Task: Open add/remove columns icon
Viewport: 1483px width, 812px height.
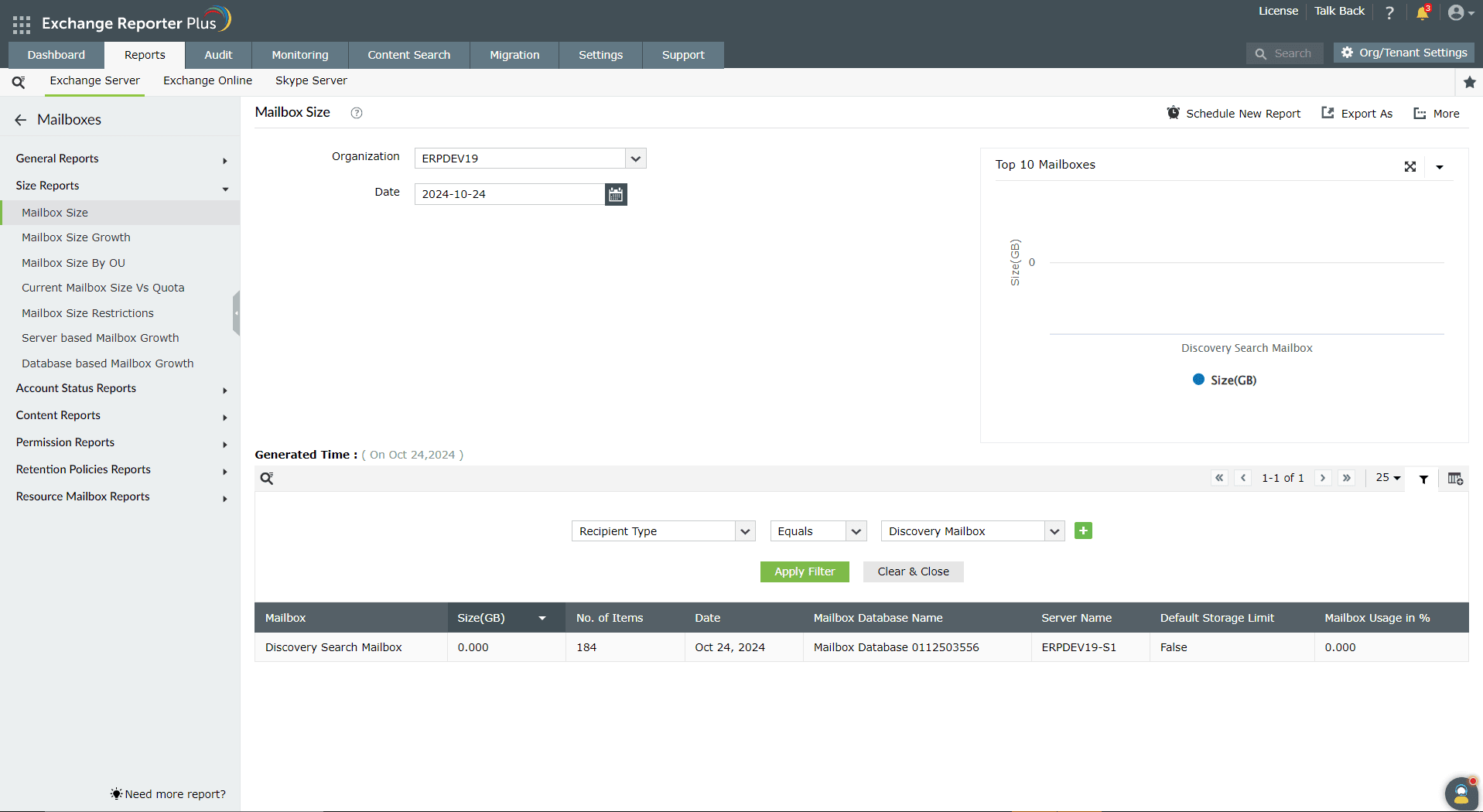Action: (x=1455, y=479)
